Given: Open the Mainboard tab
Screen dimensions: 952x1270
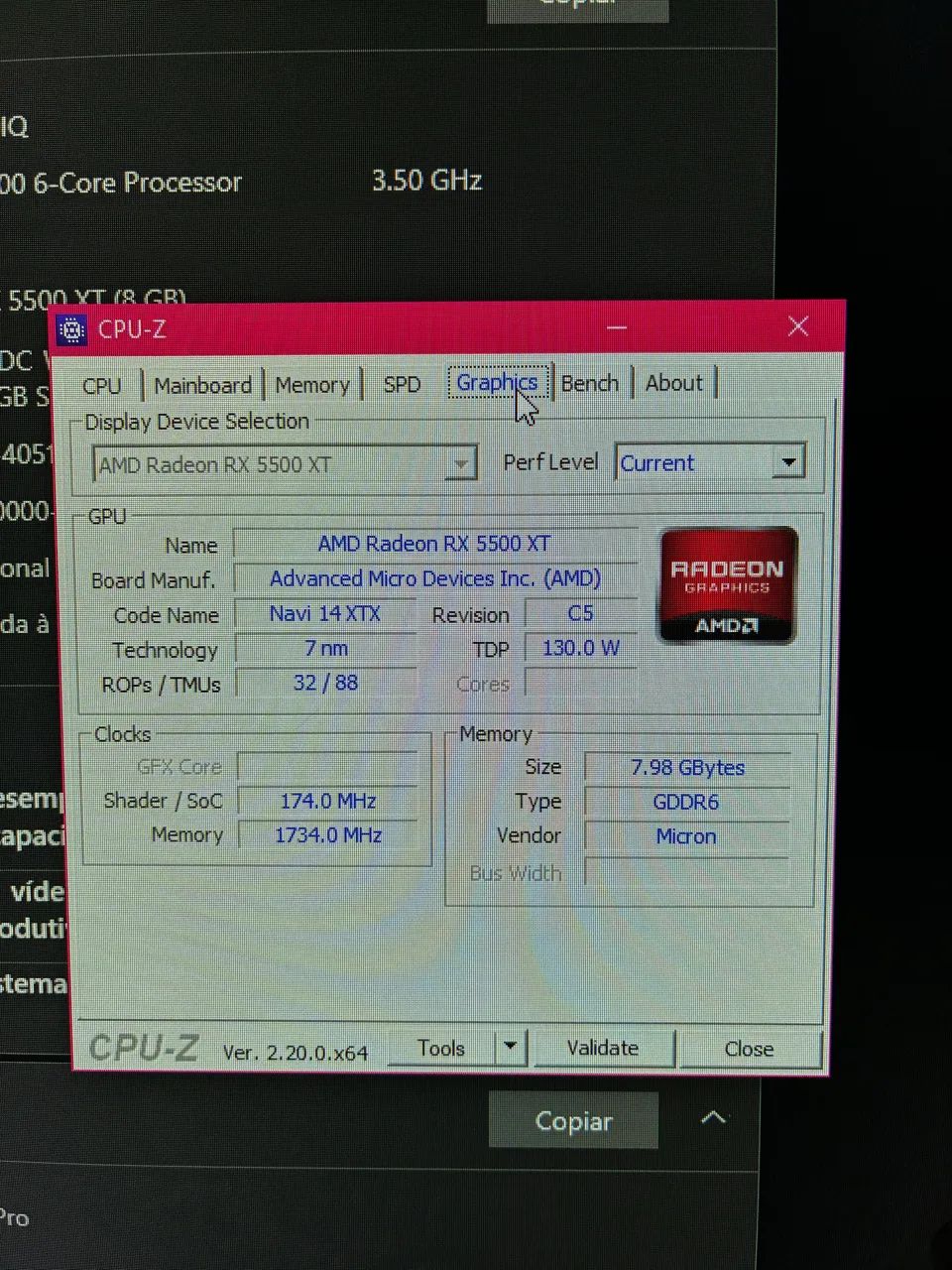Looking at the screenshot, I should [x=202, y=385].
